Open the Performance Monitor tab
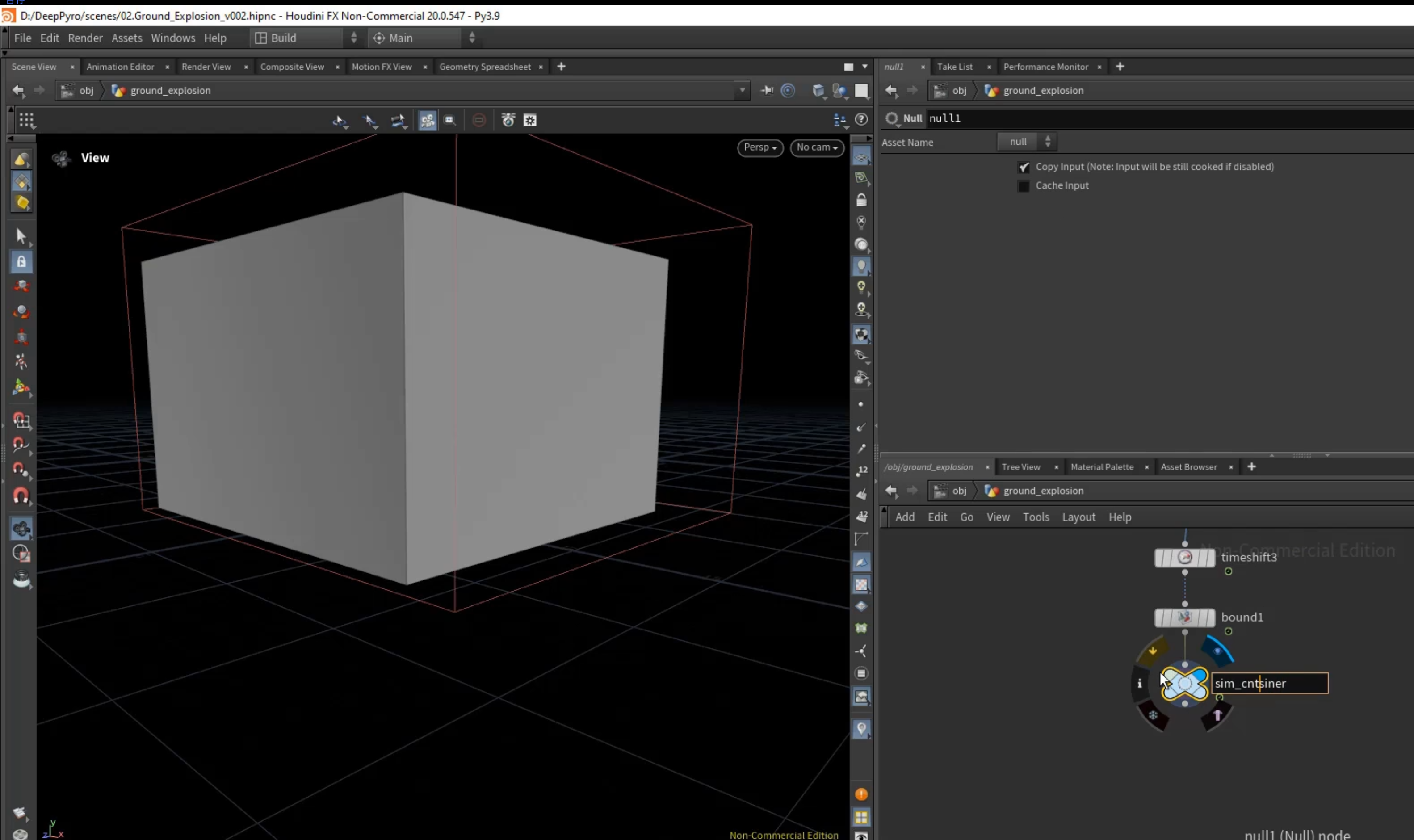 (1046, 67)
